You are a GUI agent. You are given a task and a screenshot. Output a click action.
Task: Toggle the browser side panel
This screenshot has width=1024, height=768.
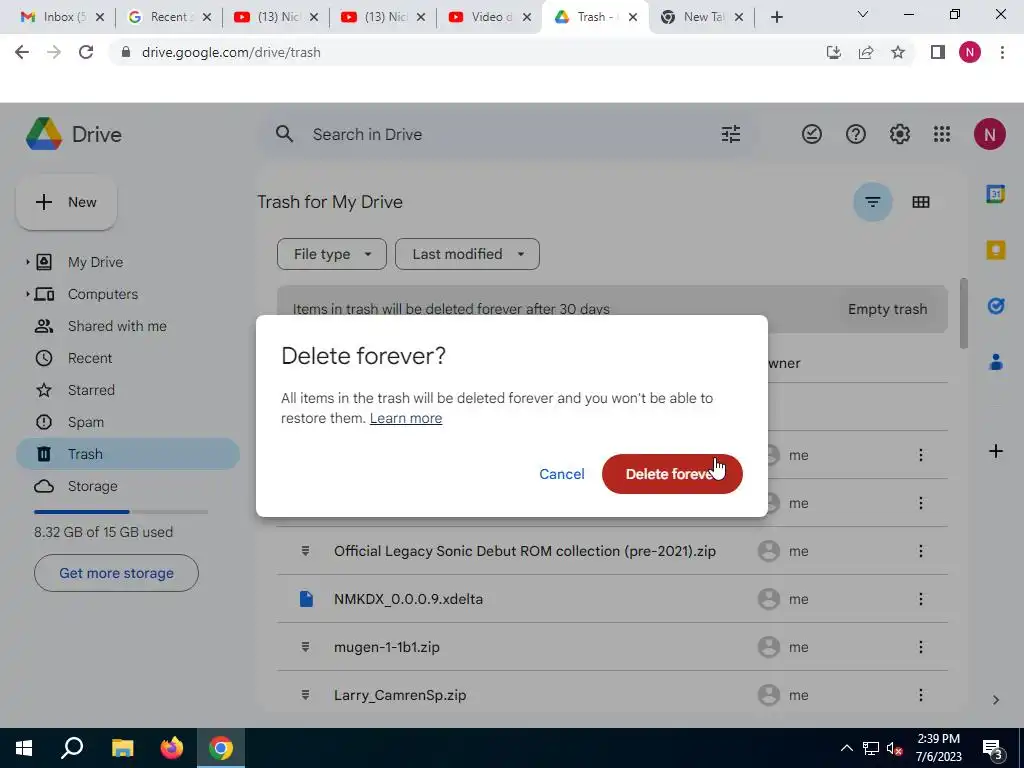tap(938, 52)
